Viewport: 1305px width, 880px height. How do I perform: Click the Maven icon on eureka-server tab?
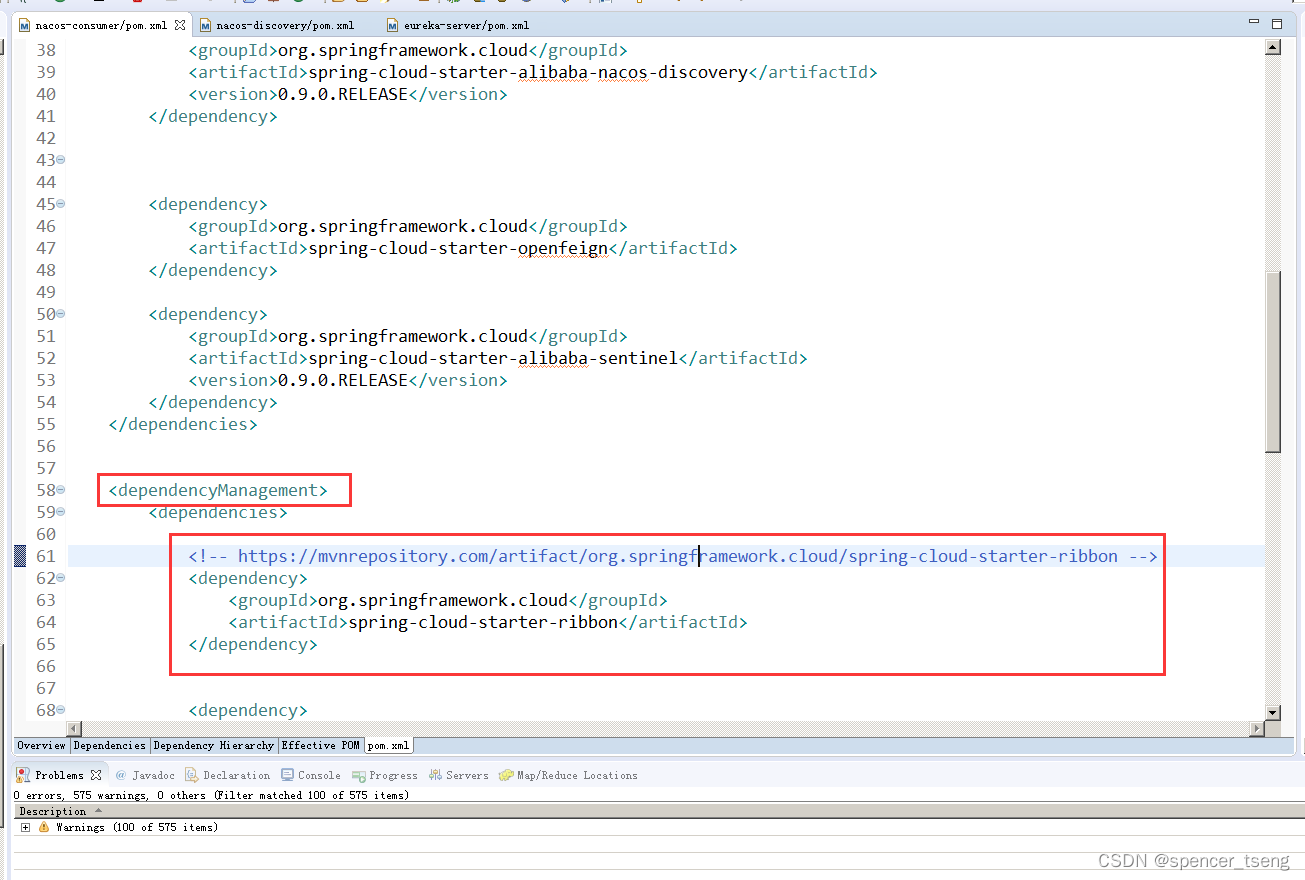tap(393, 25)
